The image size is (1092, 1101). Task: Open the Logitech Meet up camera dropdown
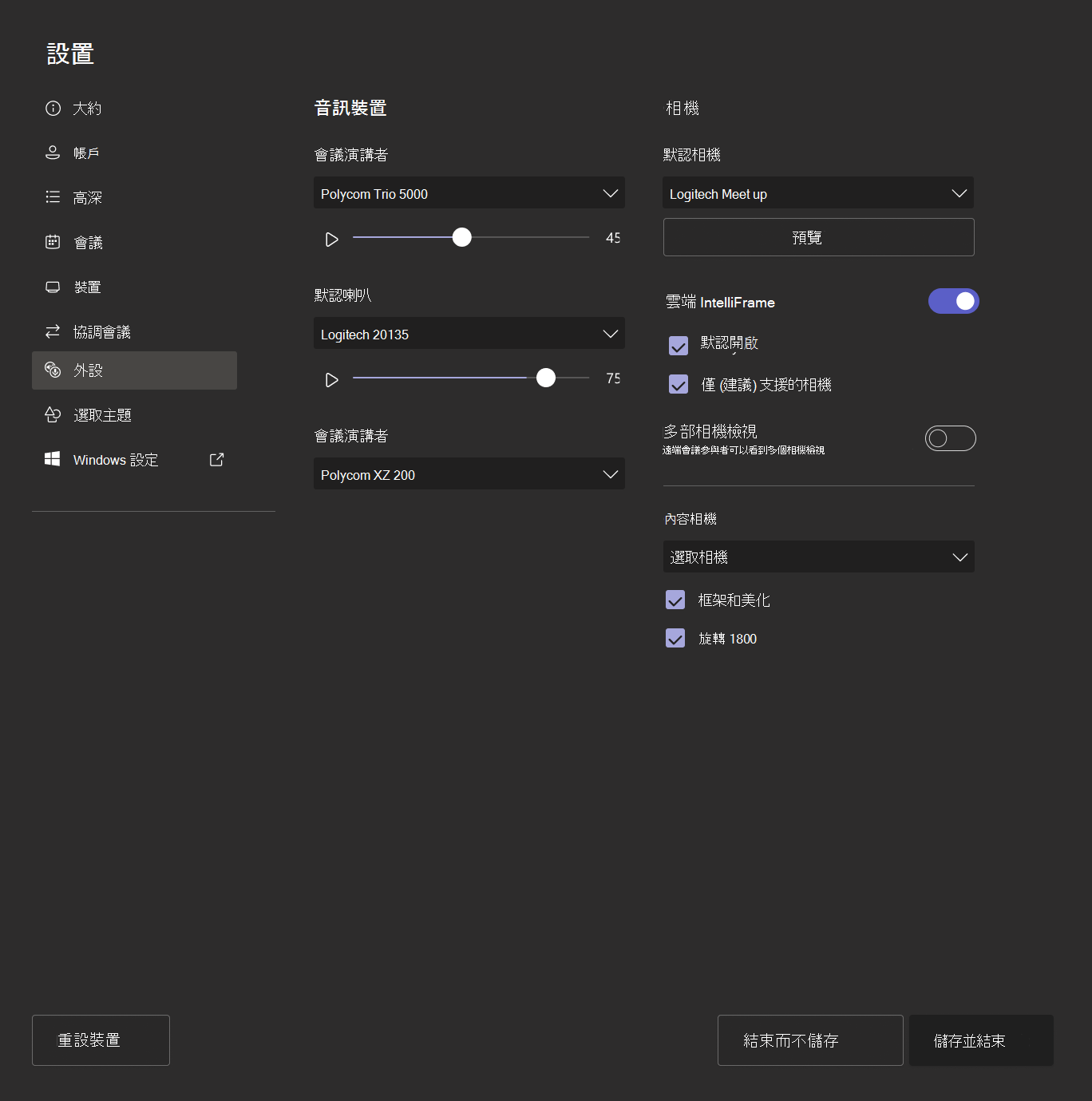(818, 192)
